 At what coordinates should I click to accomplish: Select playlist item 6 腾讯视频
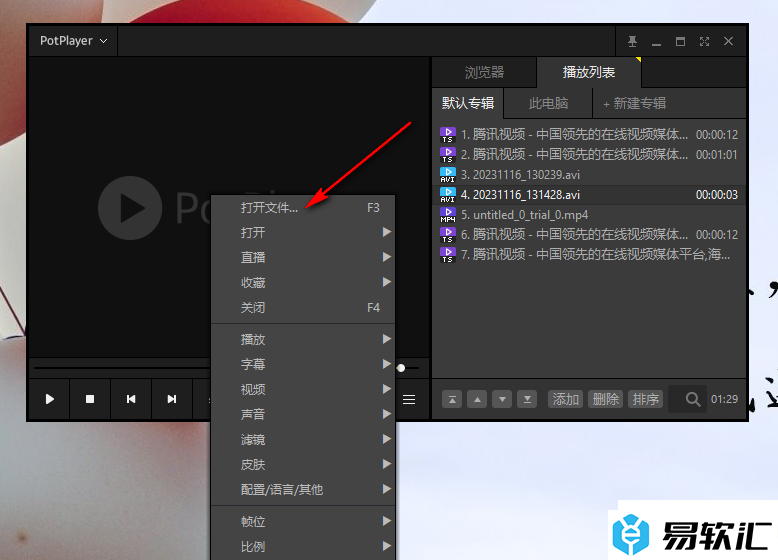click(x=589, y=235)
